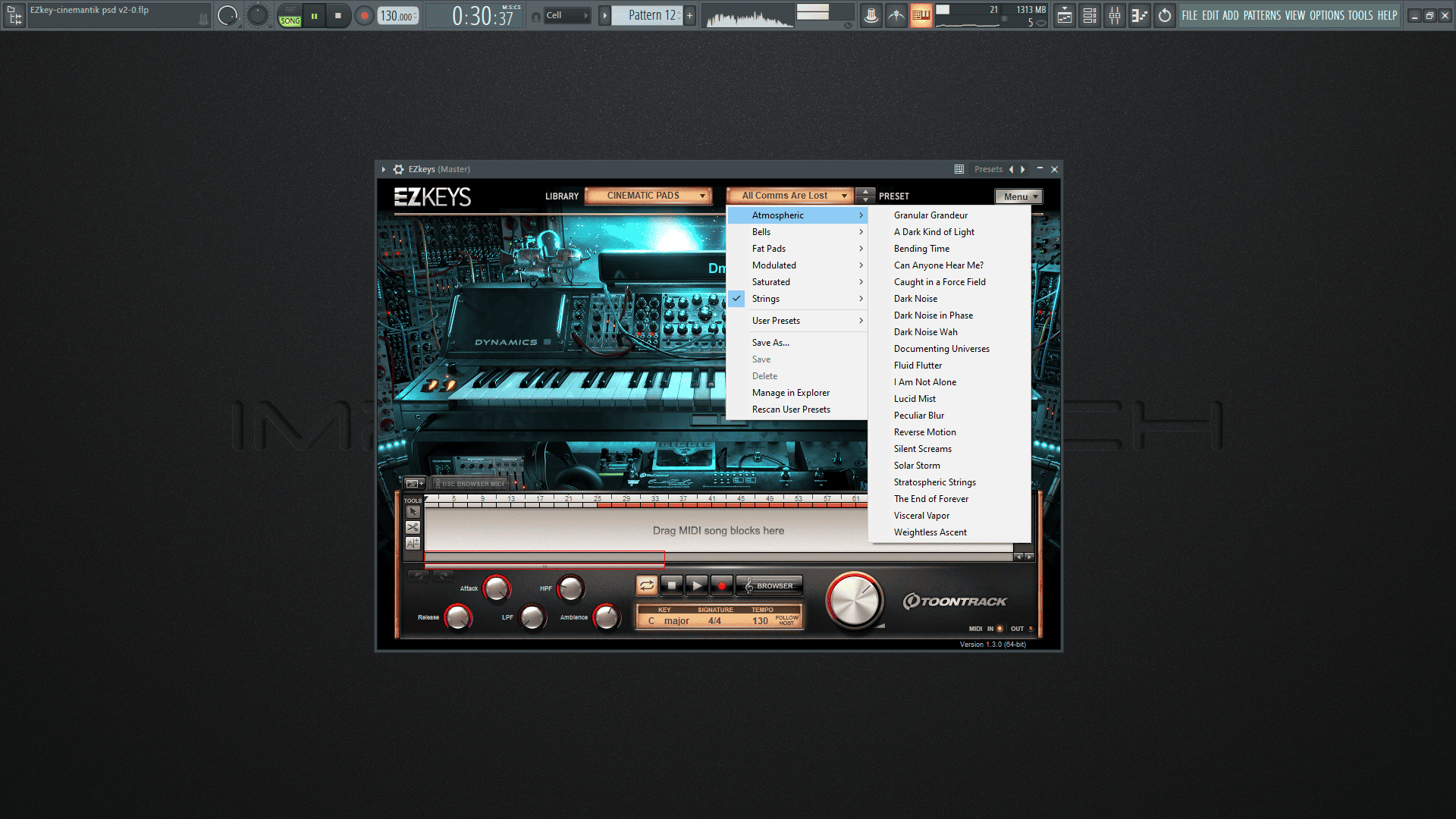Toggle the EZkeys loop button

click(646, 585)
